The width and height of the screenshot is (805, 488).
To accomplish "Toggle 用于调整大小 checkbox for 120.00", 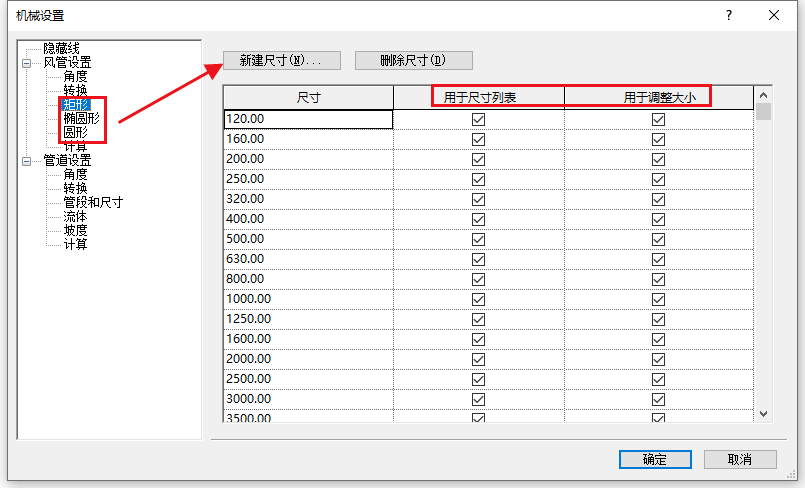I will pos(659,120).
